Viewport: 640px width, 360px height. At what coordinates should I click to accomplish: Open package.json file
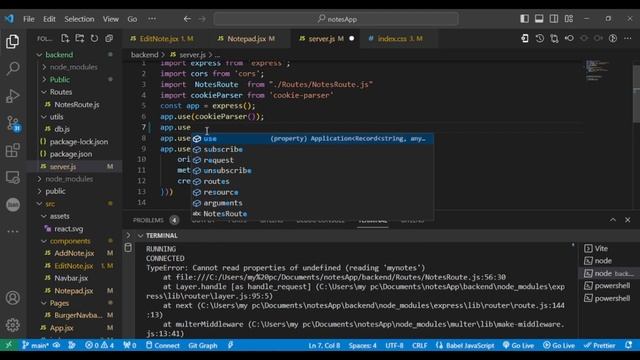click(x=71, y=154)
